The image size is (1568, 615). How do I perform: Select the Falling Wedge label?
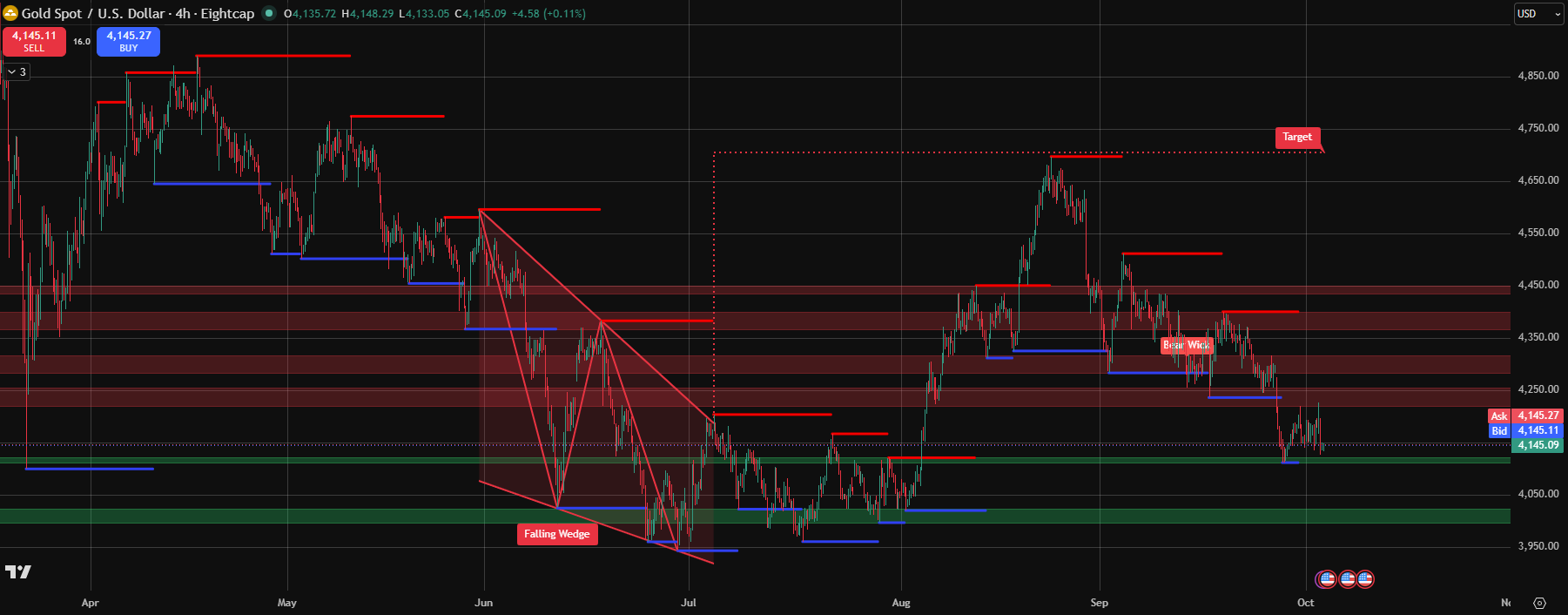[x=557, y=534]
